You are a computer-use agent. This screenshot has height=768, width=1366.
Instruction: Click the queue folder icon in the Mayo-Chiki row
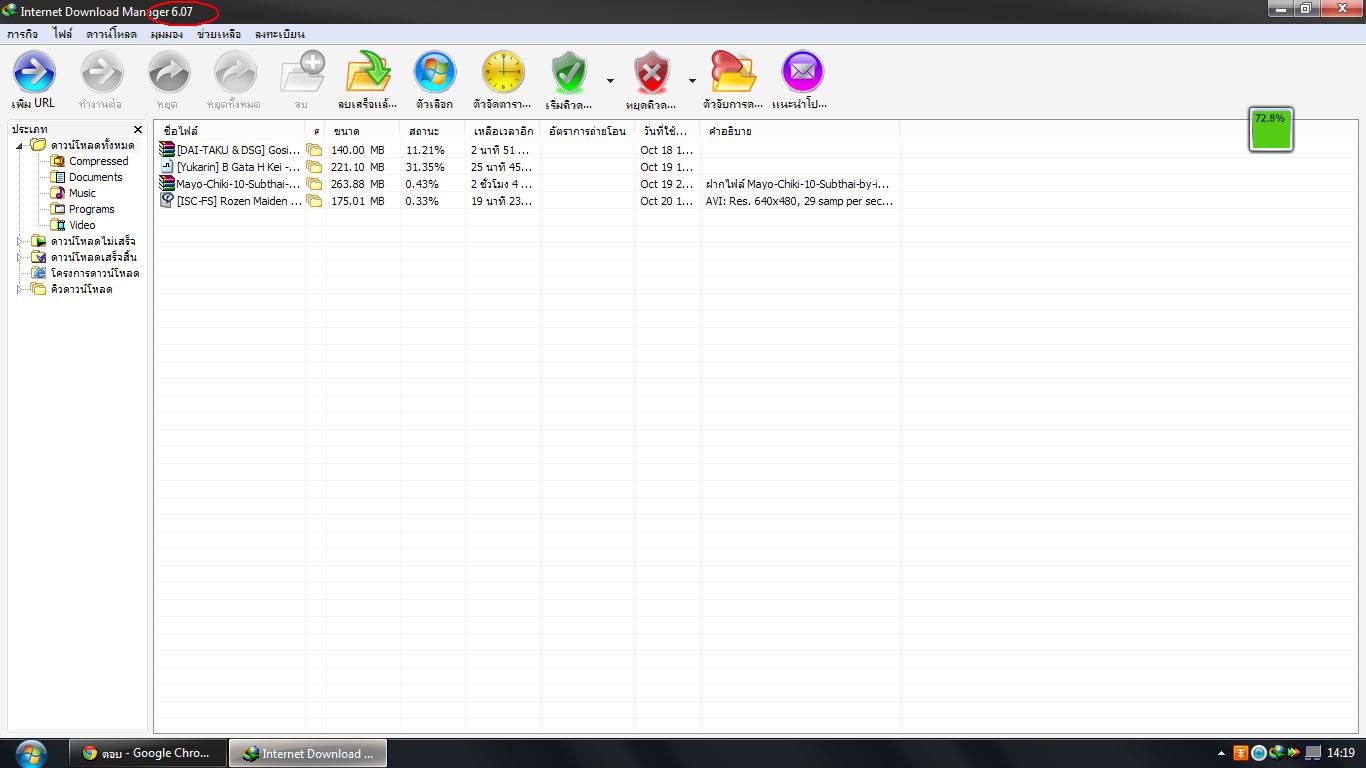314,184
